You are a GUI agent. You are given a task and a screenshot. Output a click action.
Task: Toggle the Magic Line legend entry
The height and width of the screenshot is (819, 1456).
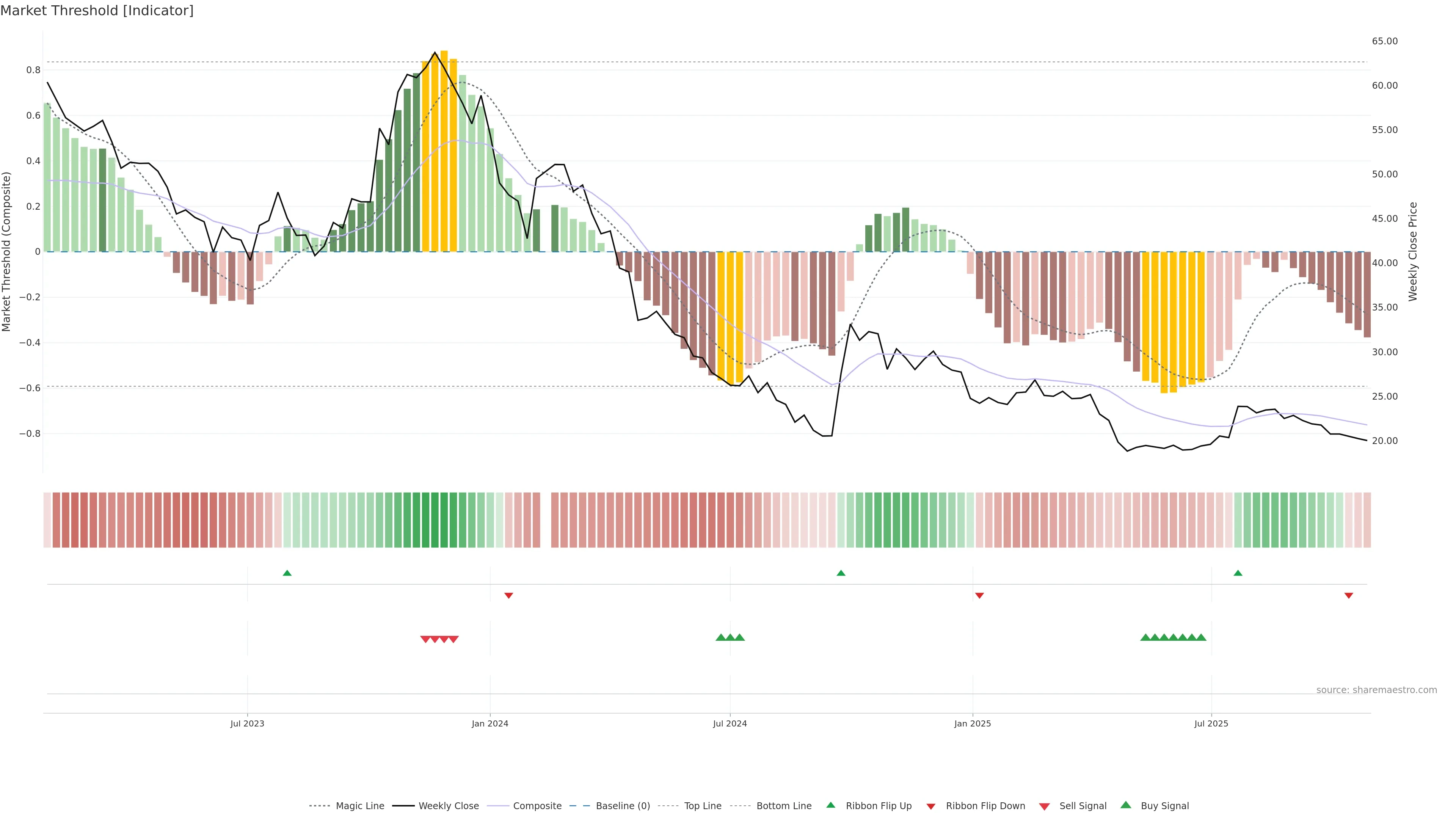click(359, 806)
